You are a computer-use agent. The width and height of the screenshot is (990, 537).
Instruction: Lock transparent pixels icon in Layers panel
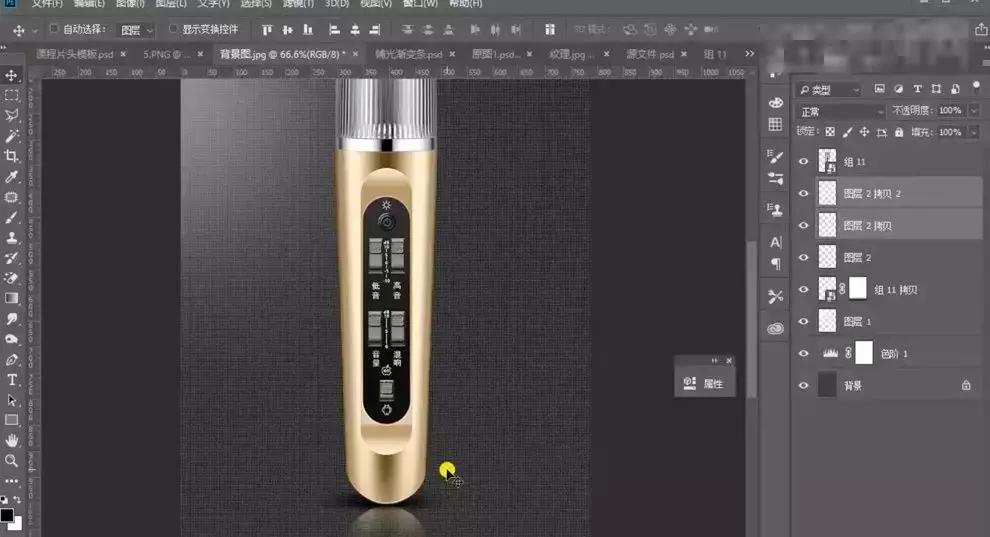click(x=830, y=132)
